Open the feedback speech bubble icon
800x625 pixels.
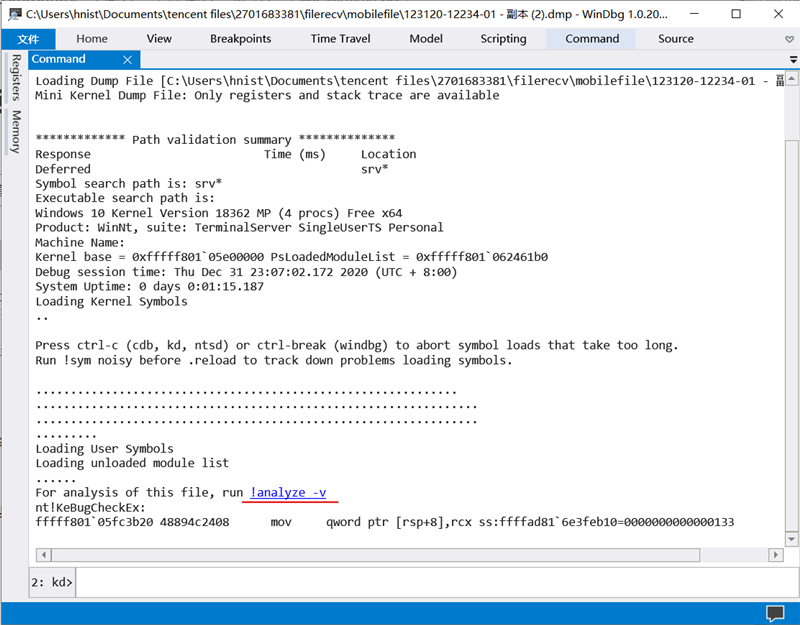[775, 613]
